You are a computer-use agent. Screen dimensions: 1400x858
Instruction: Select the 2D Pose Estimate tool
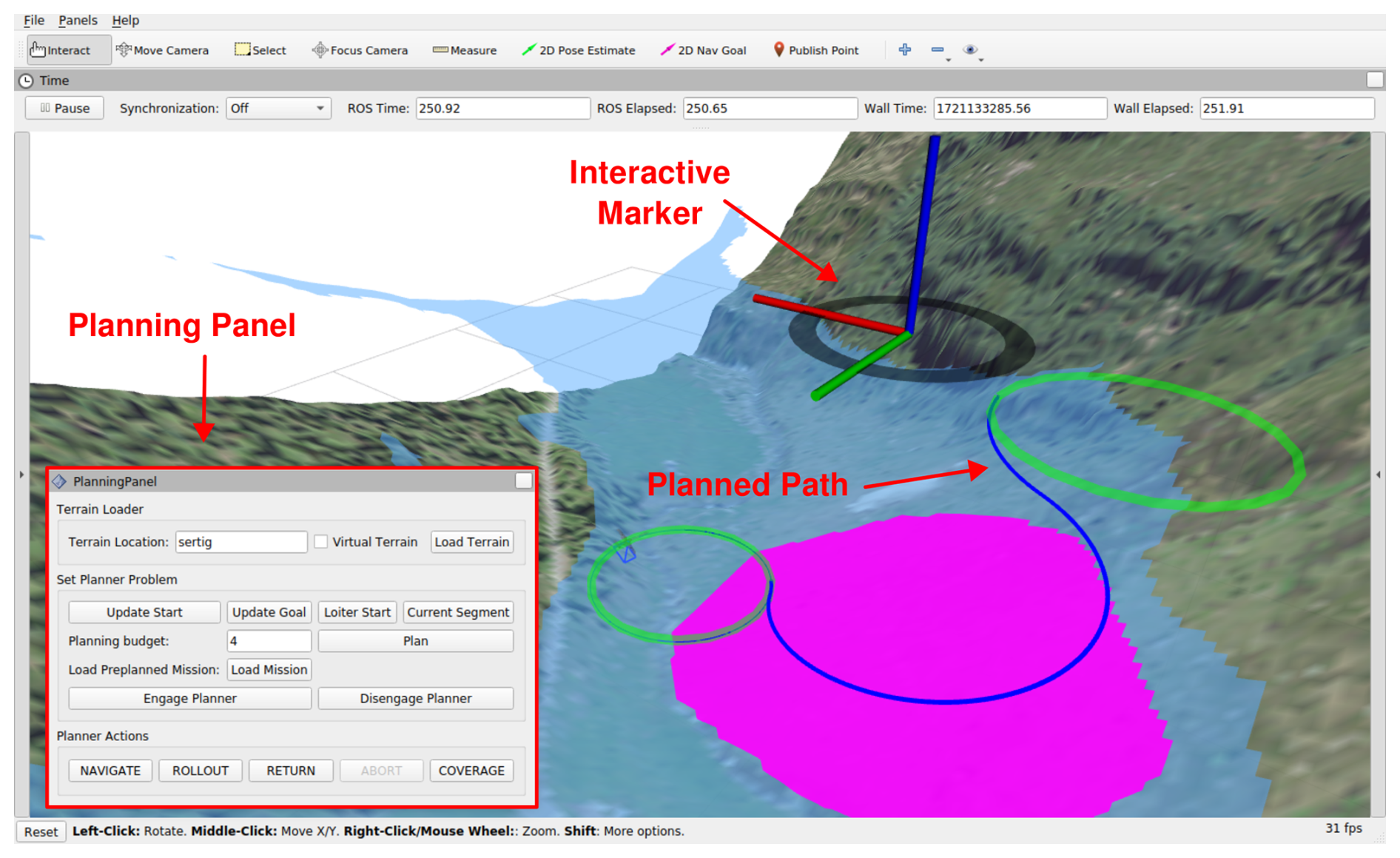pyautogui.click(x=578, y=50)
